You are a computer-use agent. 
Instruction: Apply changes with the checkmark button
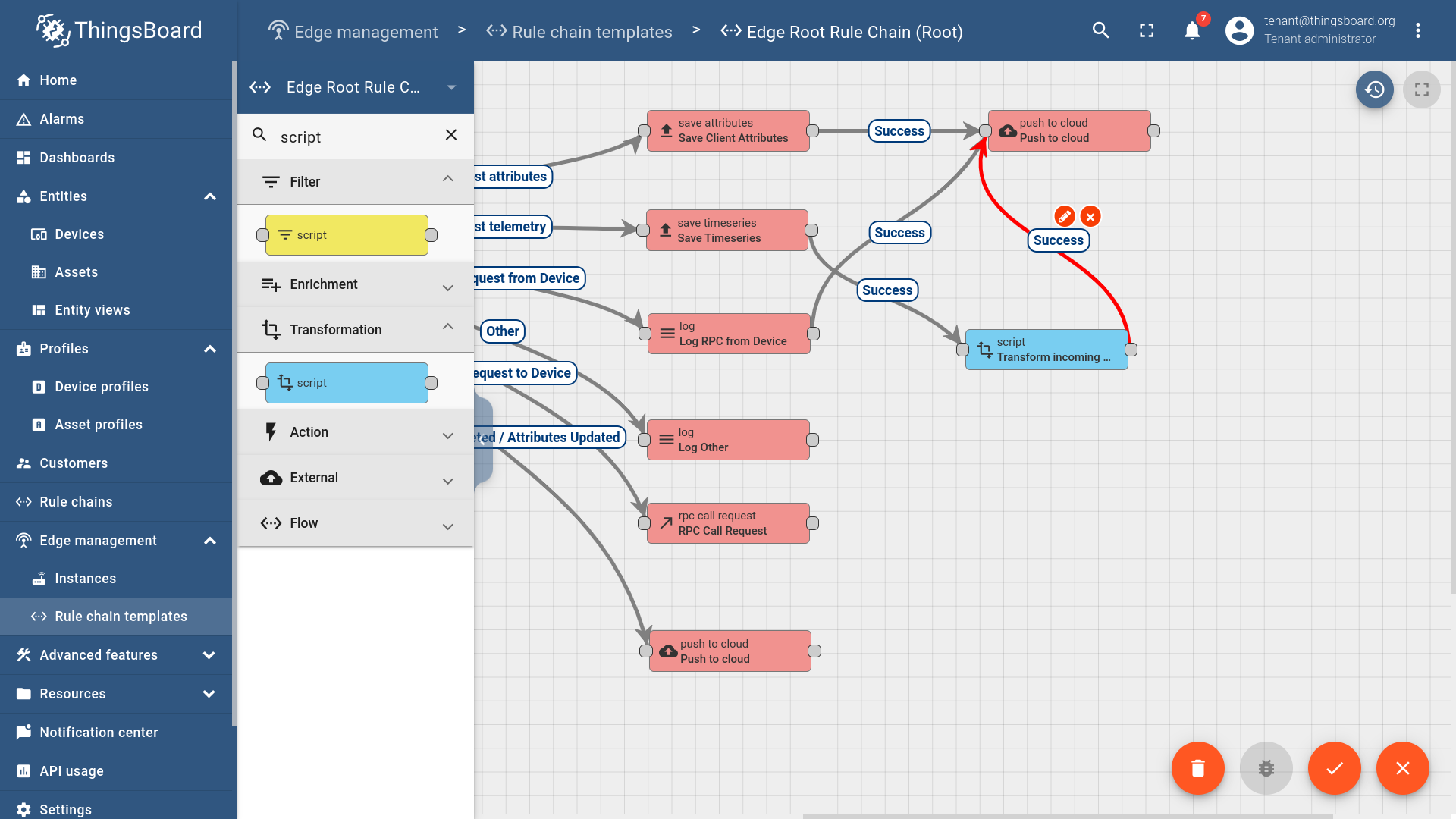[x=1334, y=768]
